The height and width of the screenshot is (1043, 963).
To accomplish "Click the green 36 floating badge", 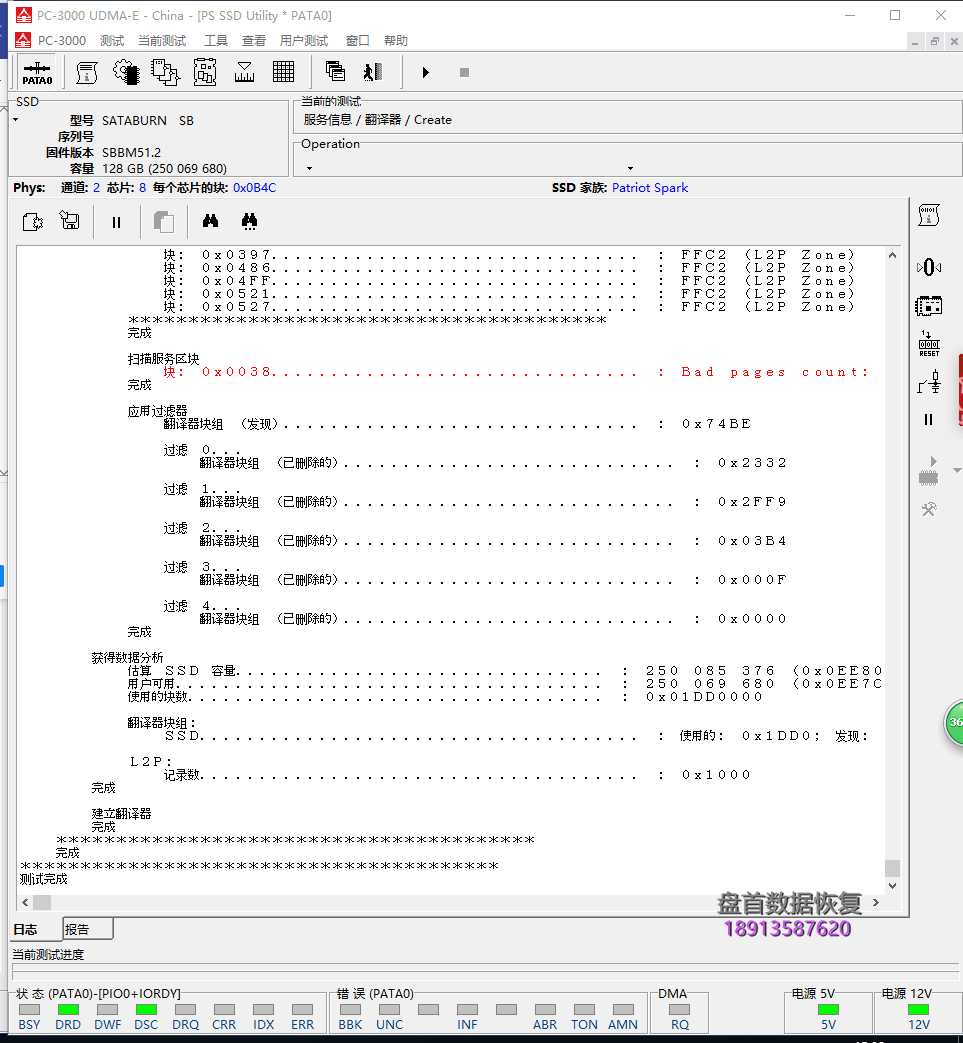I will click(x=954, y=722).
